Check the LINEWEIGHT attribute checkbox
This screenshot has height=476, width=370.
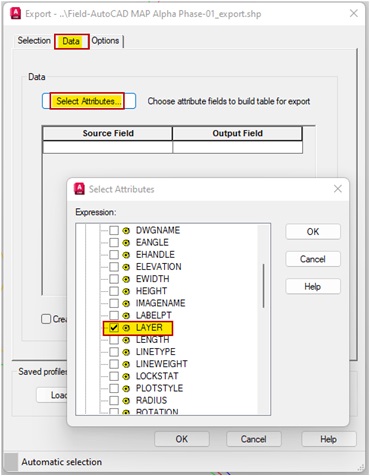(114, 364)
